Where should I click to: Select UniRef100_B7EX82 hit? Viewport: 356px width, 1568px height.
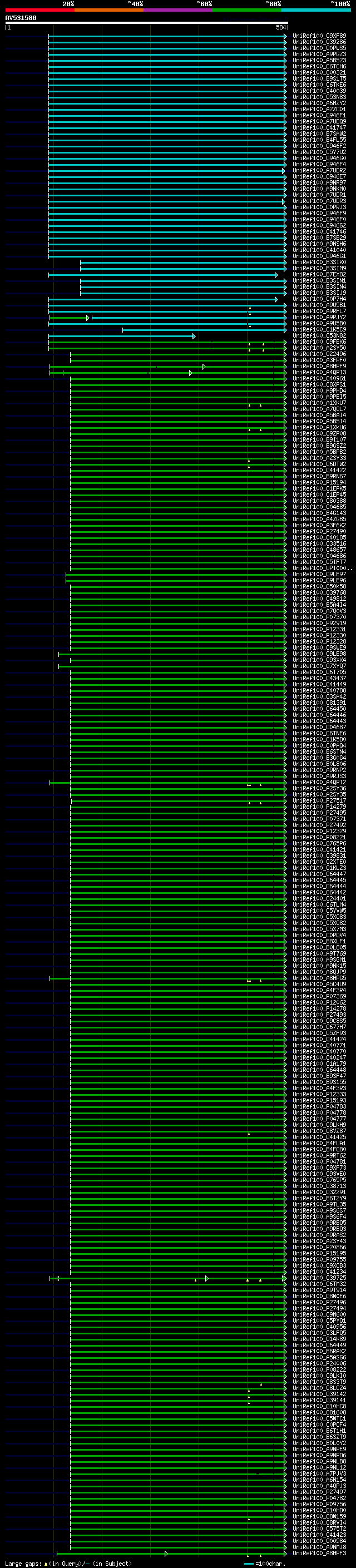point(319,275)
